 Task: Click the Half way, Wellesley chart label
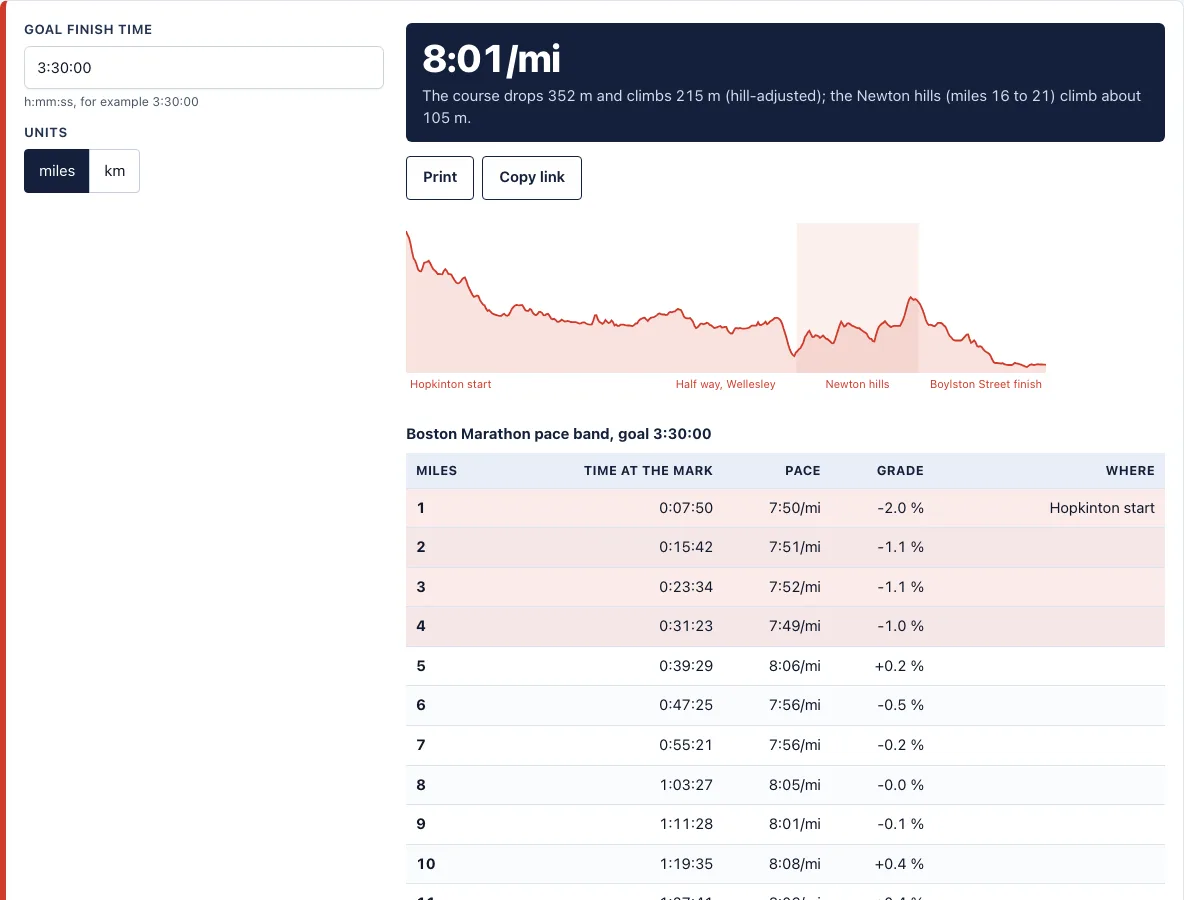point(726,384)
